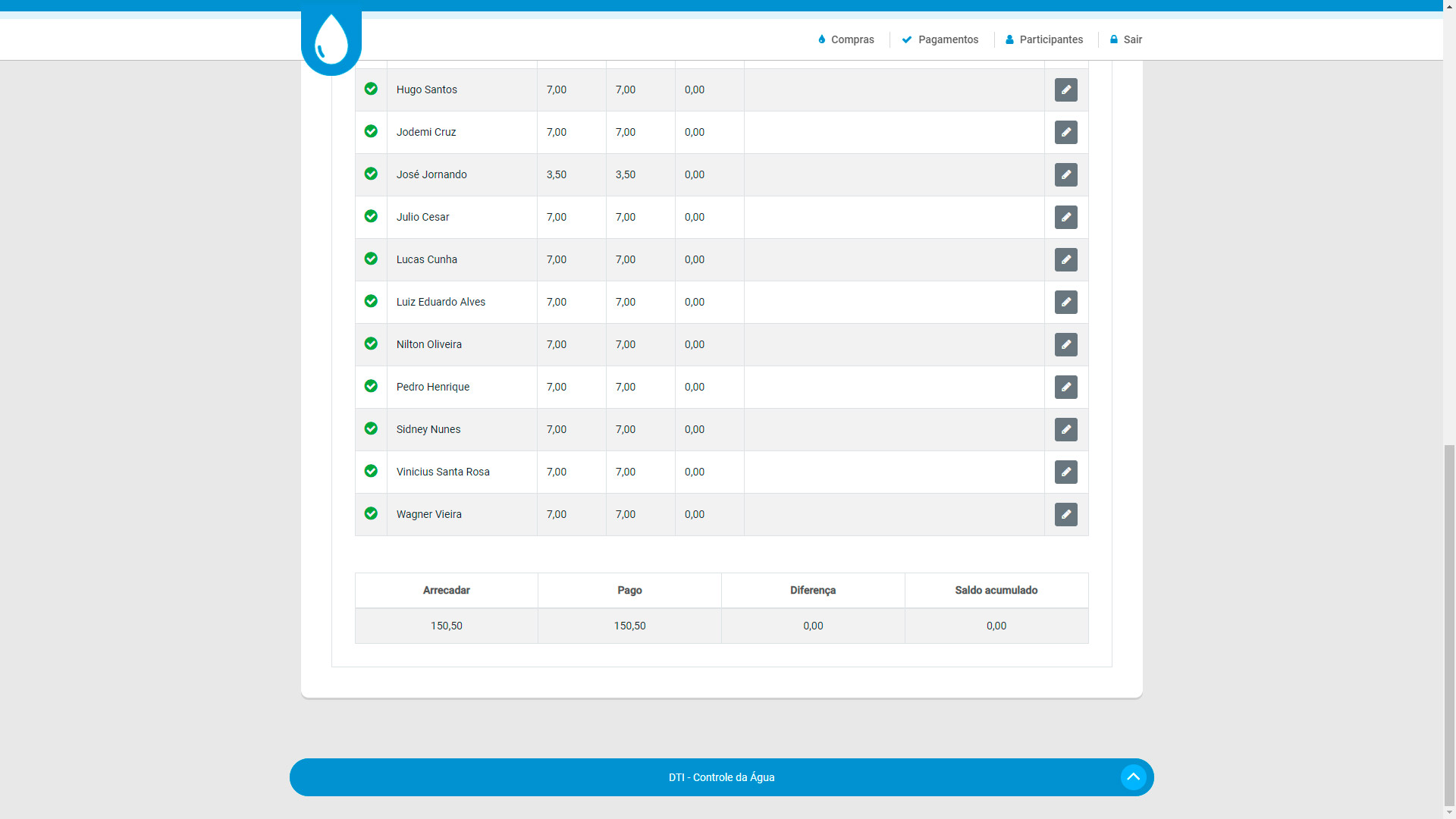Edit payment row for Luiz Eduardo Alves
Viewport: 1456px width, 819px height.
pyautogui.click(x=1065, y=302)
